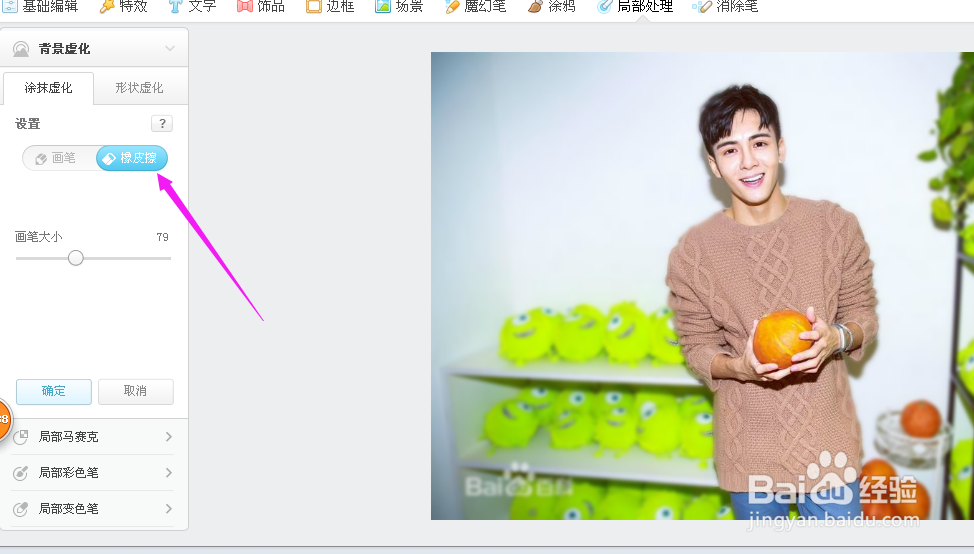Click the T icon beside 文字
The width and height of the screenshot is (974, 554).
176,7
